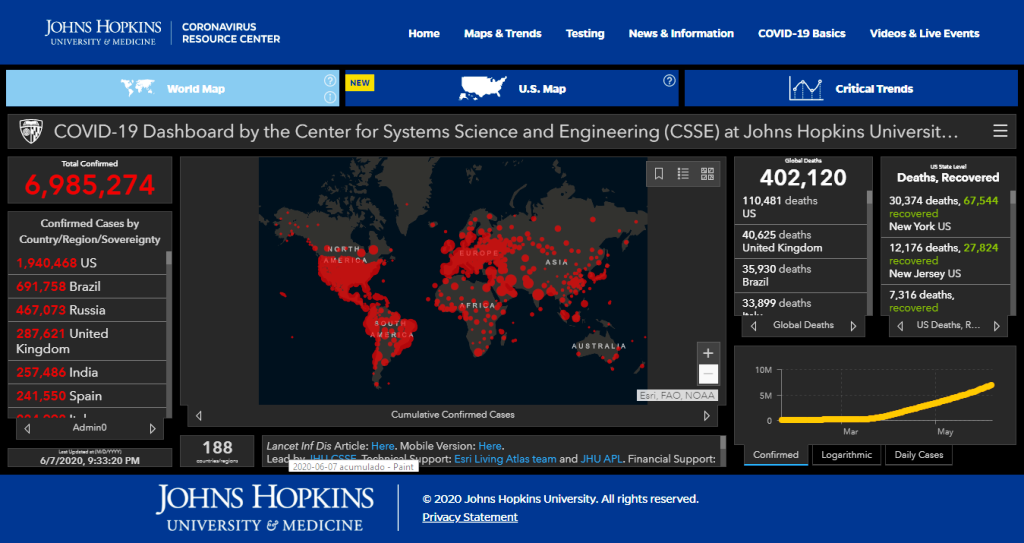
Task: Select the New Jersey US deaths entry
Action: [946, 261]
